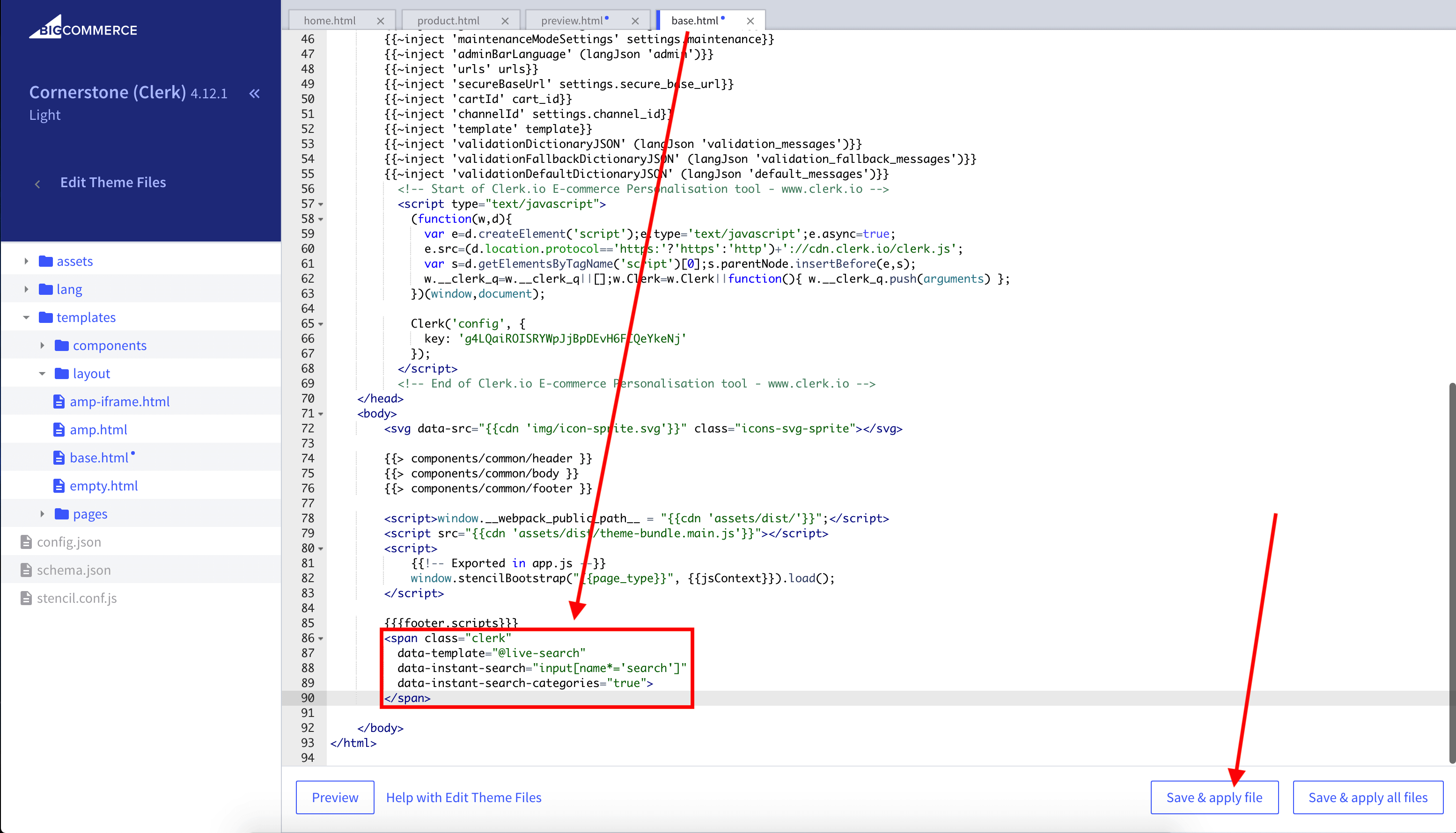Click the Save & apply file button
The width and height of the screenshot is (1456, 833).
click(1214, 797)
